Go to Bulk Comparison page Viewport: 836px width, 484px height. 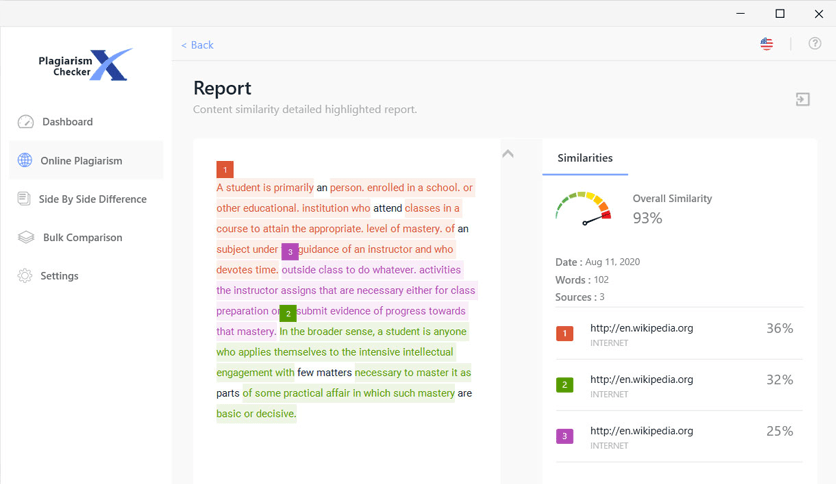(82, 237)
